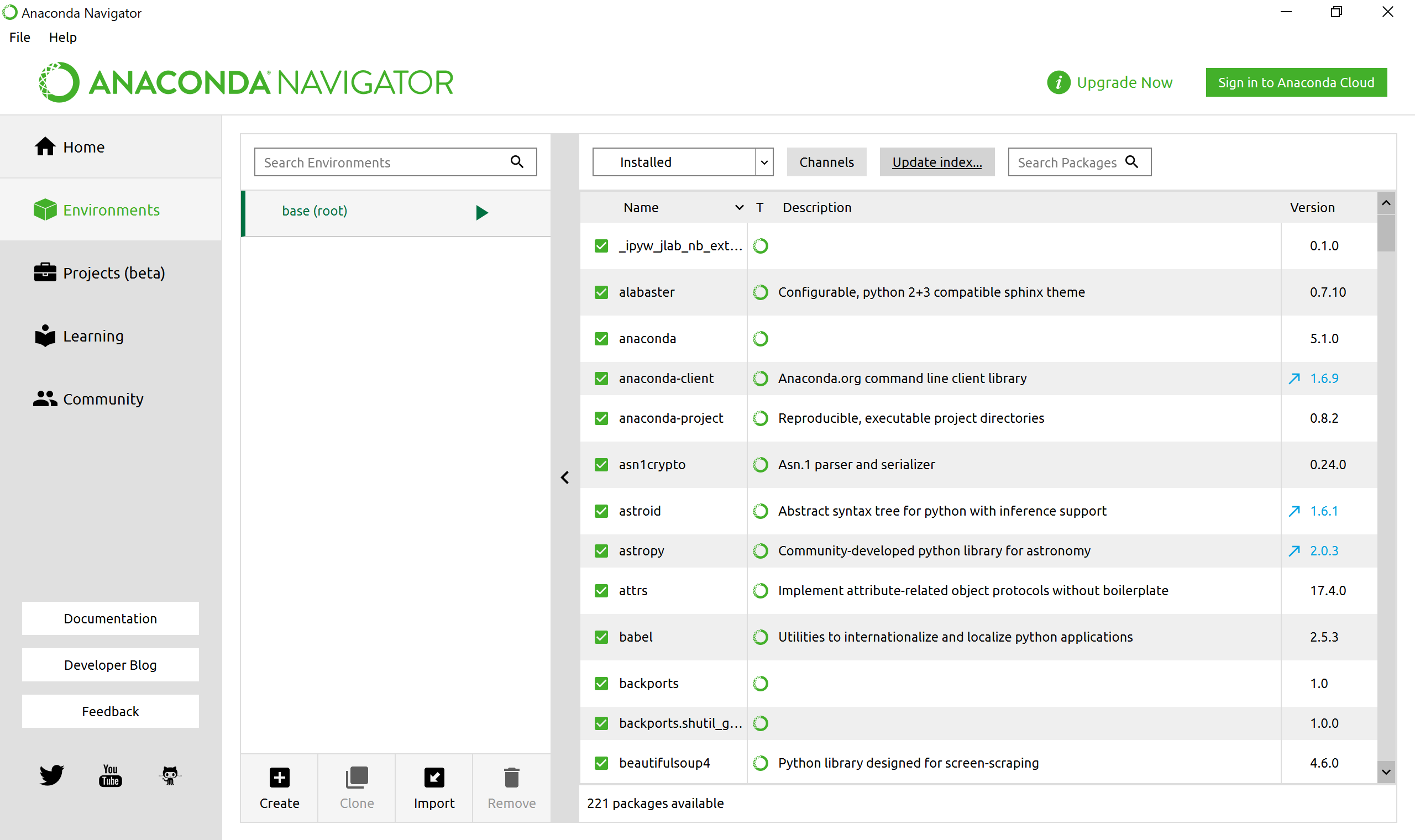Click the package list scroll down arrow
This screenshot has height=840, width=1415.
point(1386,772)
